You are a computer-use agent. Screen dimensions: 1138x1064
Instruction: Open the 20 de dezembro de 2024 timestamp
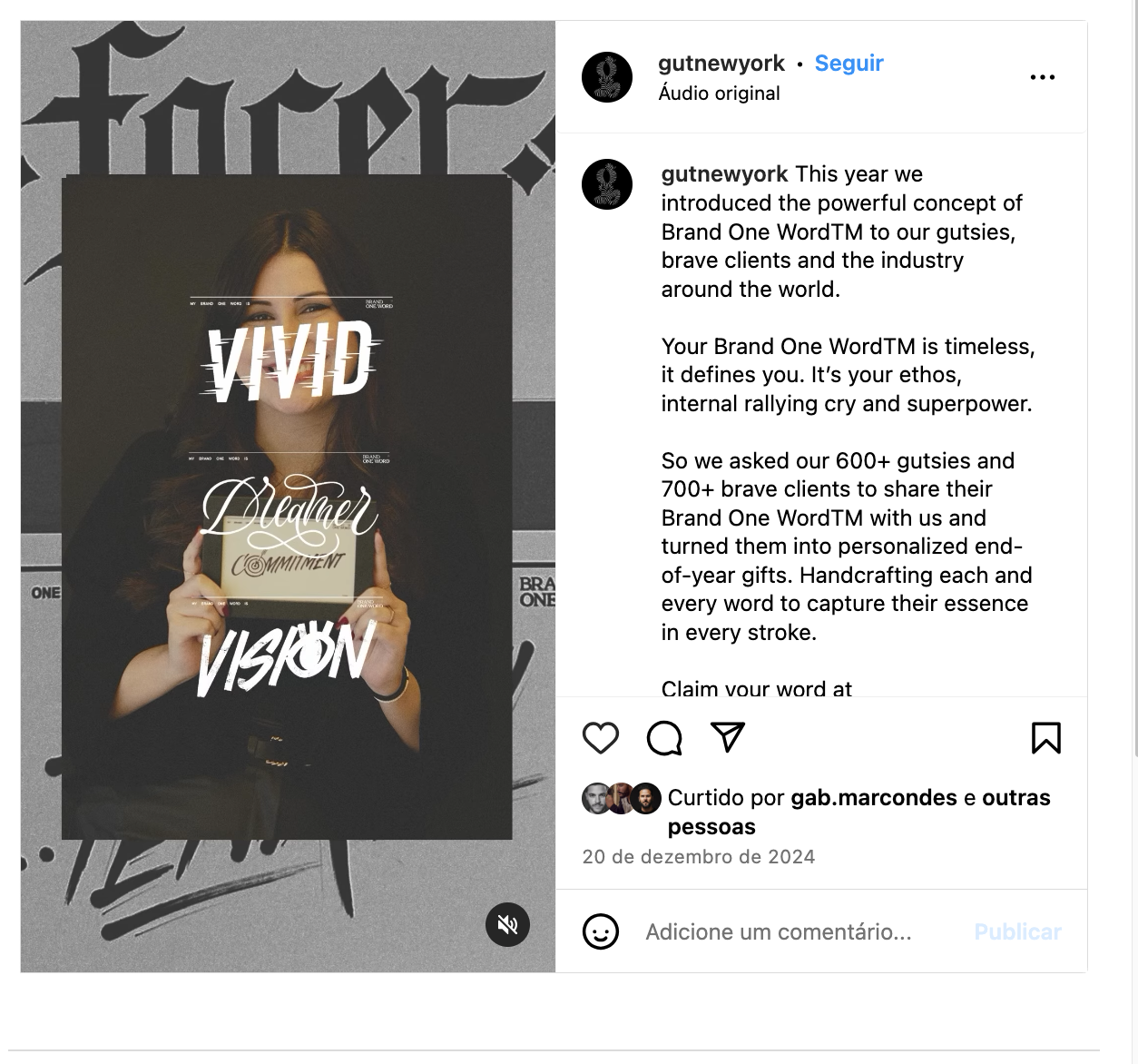point(699,856)
